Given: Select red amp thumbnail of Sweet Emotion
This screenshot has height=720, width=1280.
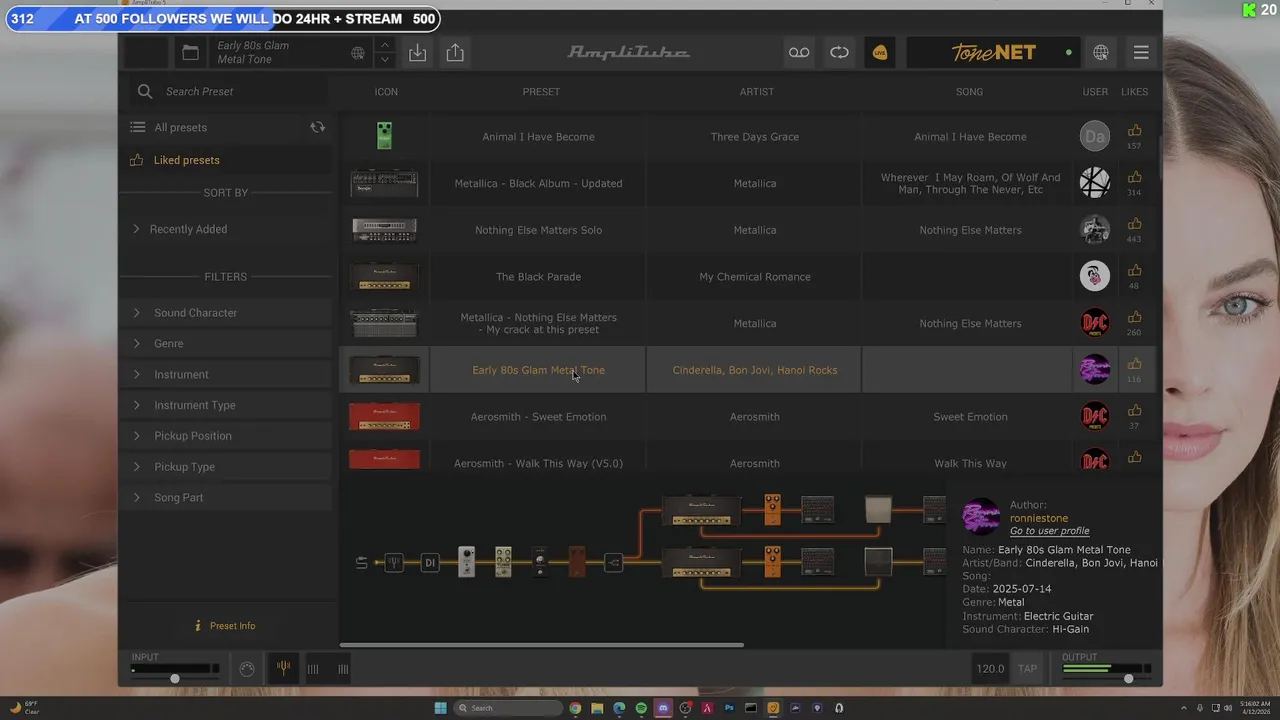Looking at the screenshot, I should (384, 417).
